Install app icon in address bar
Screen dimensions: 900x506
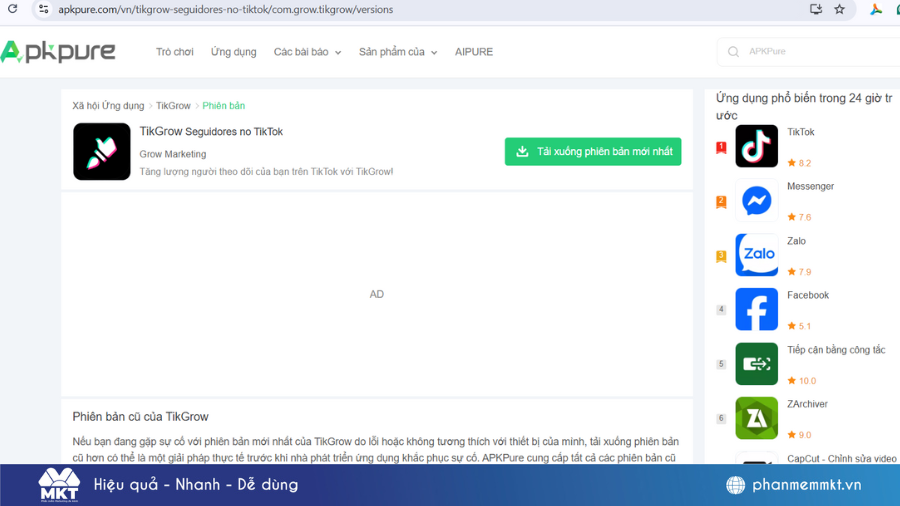click(x=816, y=9)
